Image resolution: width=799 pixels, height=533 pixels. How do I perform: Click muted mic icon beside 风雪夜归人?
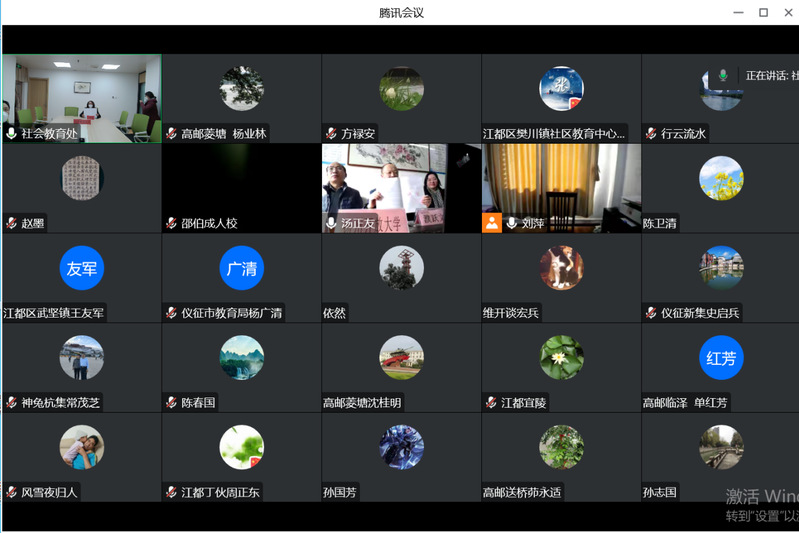point(12,492)
